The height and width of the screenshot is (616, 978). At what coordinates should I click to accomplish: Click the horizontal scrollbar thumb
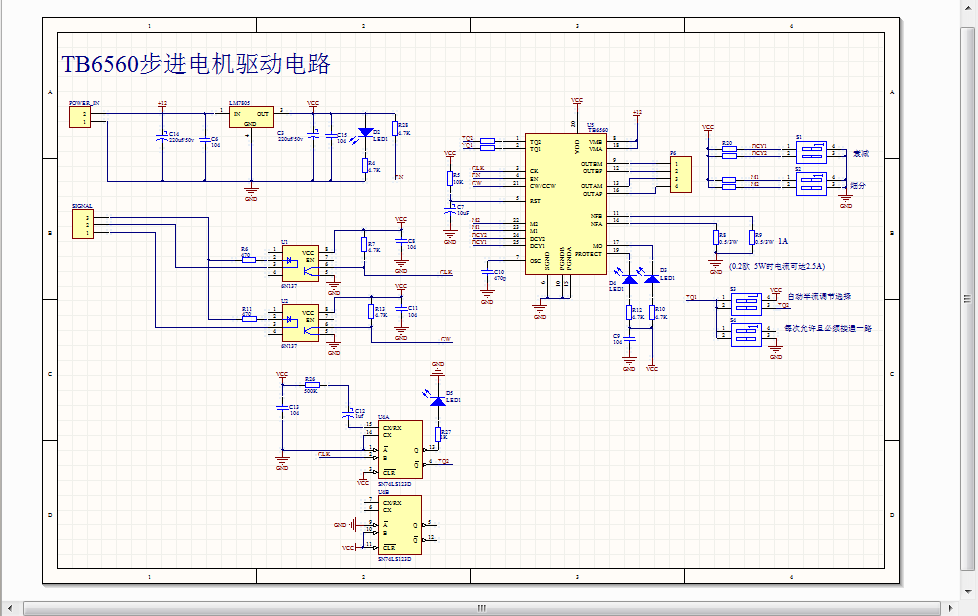coord(482,608)
